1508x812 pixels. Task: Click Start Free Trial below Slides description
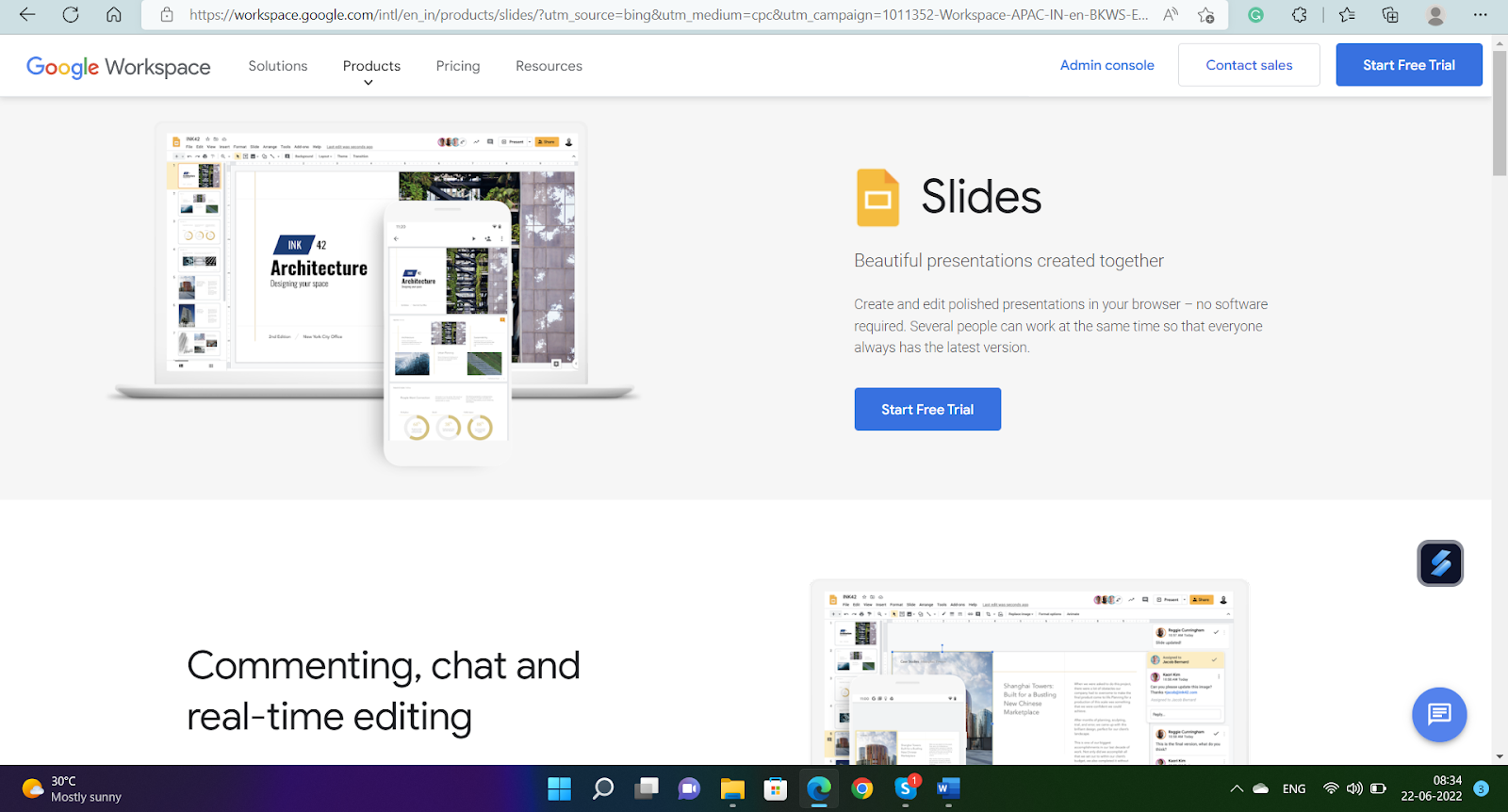point(927,410)
